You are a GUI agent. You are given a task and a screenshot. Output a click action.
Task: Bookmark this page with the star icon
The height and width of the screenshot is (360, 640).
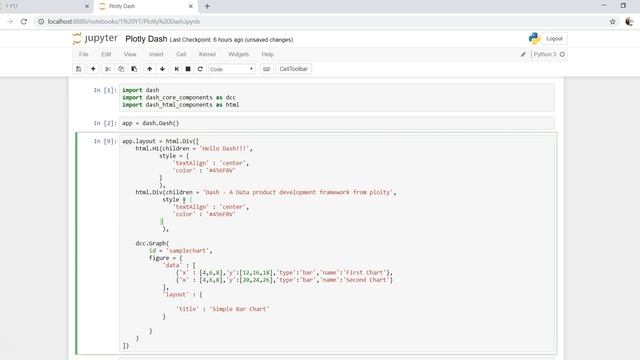612,22
